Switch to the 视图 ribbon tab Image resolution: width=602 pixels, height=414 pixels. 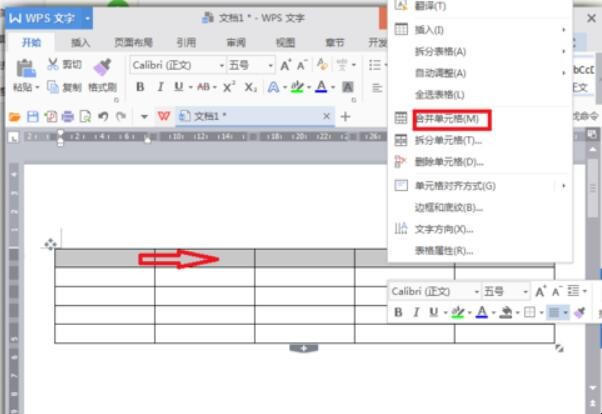[285, 43]
